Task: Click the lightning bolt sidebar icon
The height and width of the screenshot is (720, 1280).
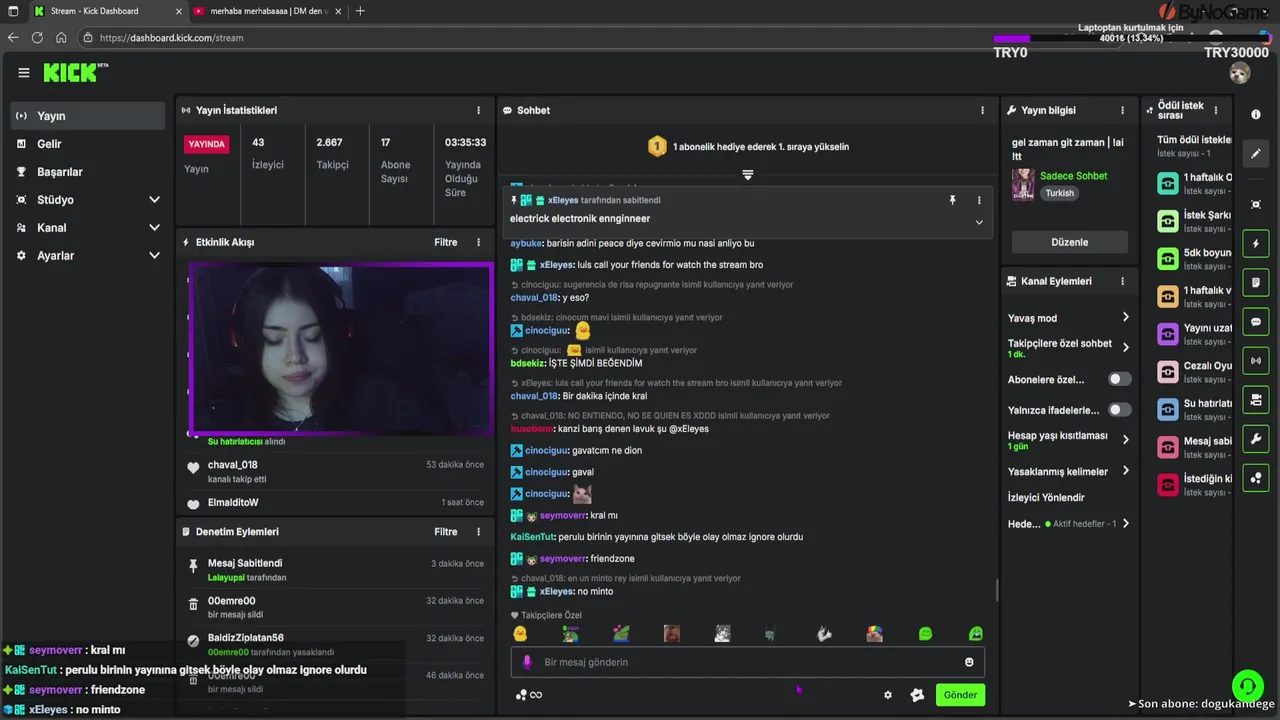Action: click(1256, 244)
